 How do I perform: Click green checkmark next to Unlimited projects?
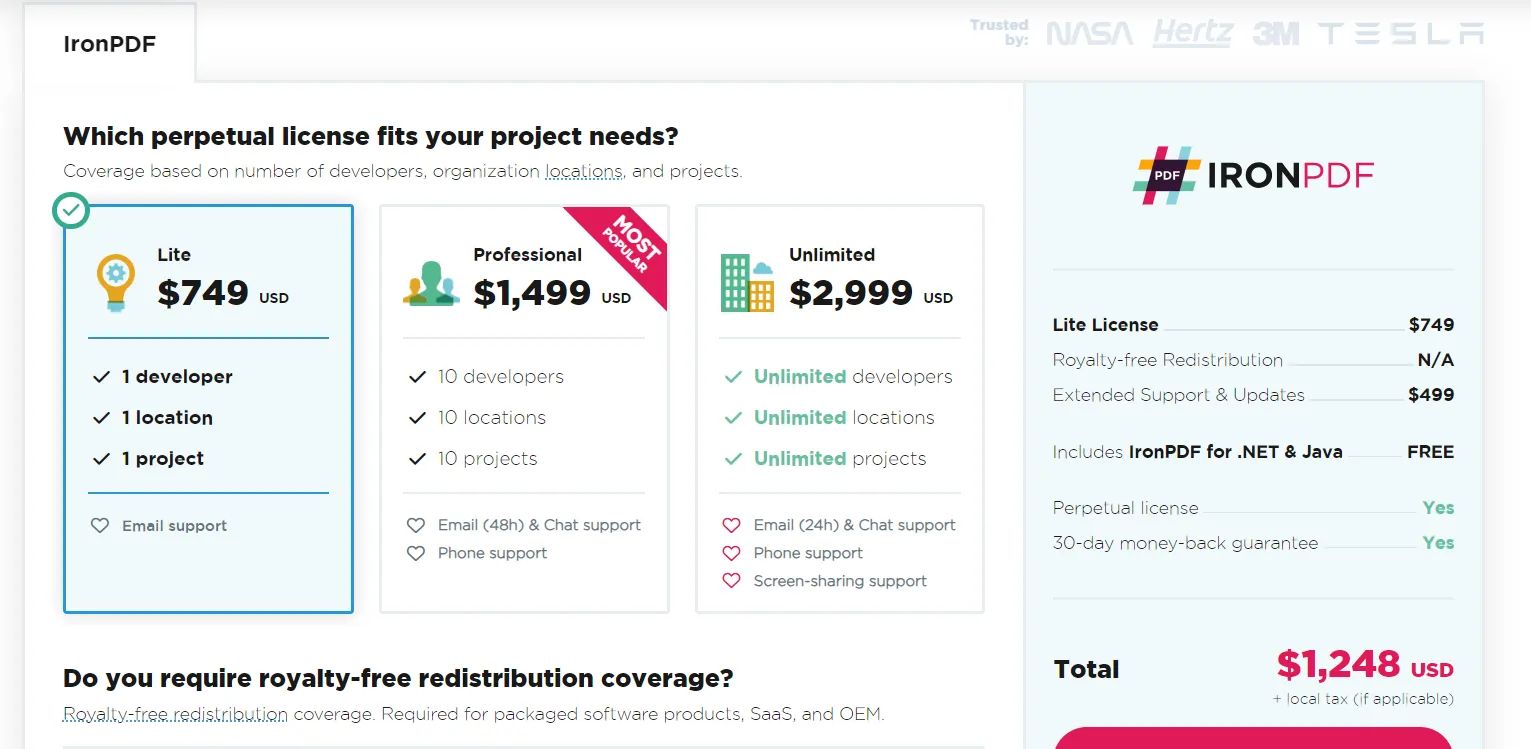[x=733, y=459]
